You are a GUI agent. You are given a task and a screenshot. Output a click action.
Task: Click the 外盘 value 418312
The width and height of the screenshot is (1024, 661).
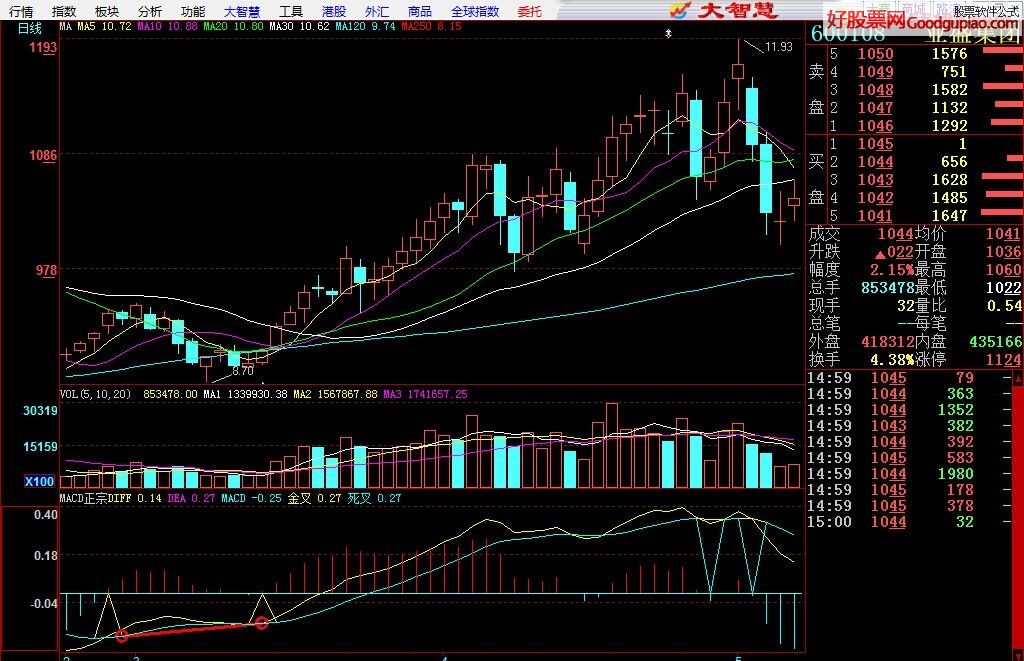(x=888, y=342)
